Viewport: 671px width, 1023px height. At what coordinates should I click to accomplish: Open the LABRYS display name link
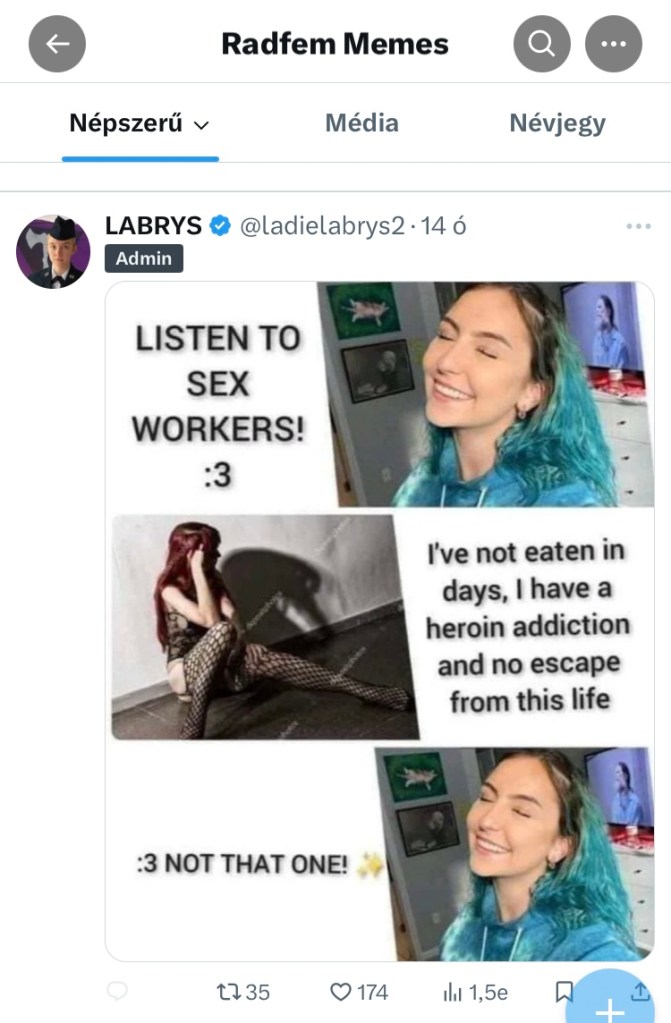coord(153,226)
